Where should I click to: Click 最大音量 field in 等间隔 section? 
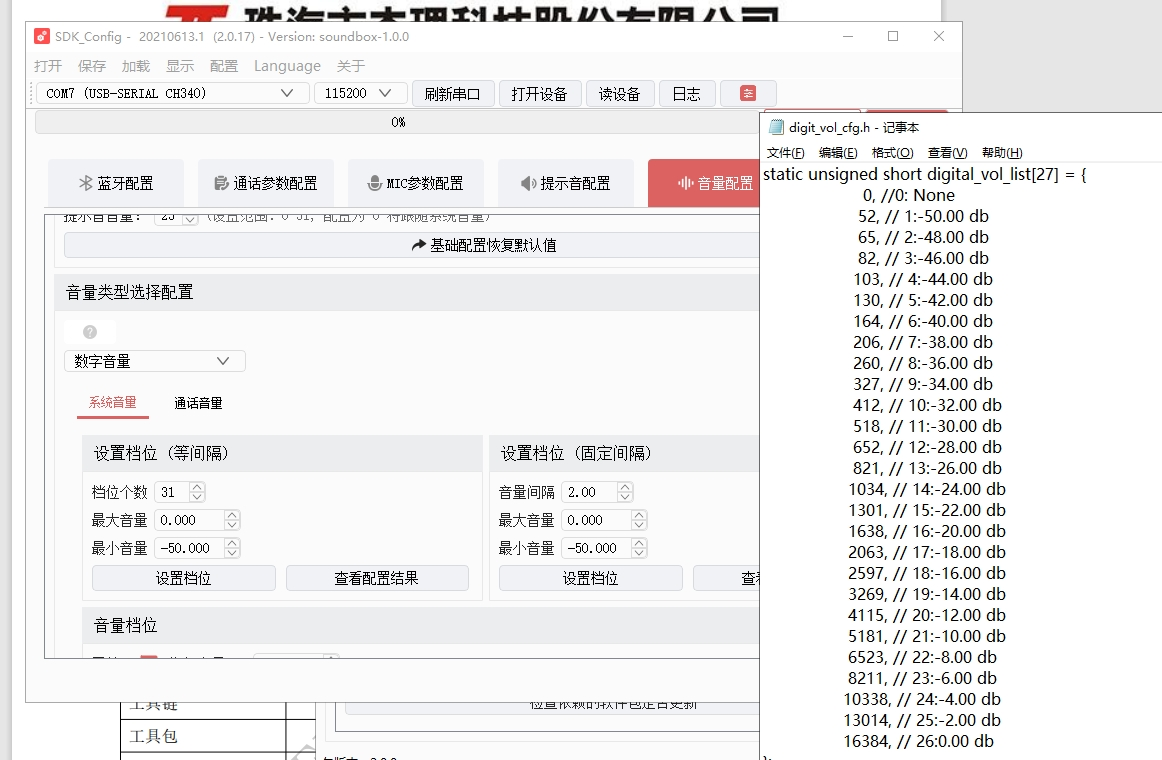coord(189,520)
